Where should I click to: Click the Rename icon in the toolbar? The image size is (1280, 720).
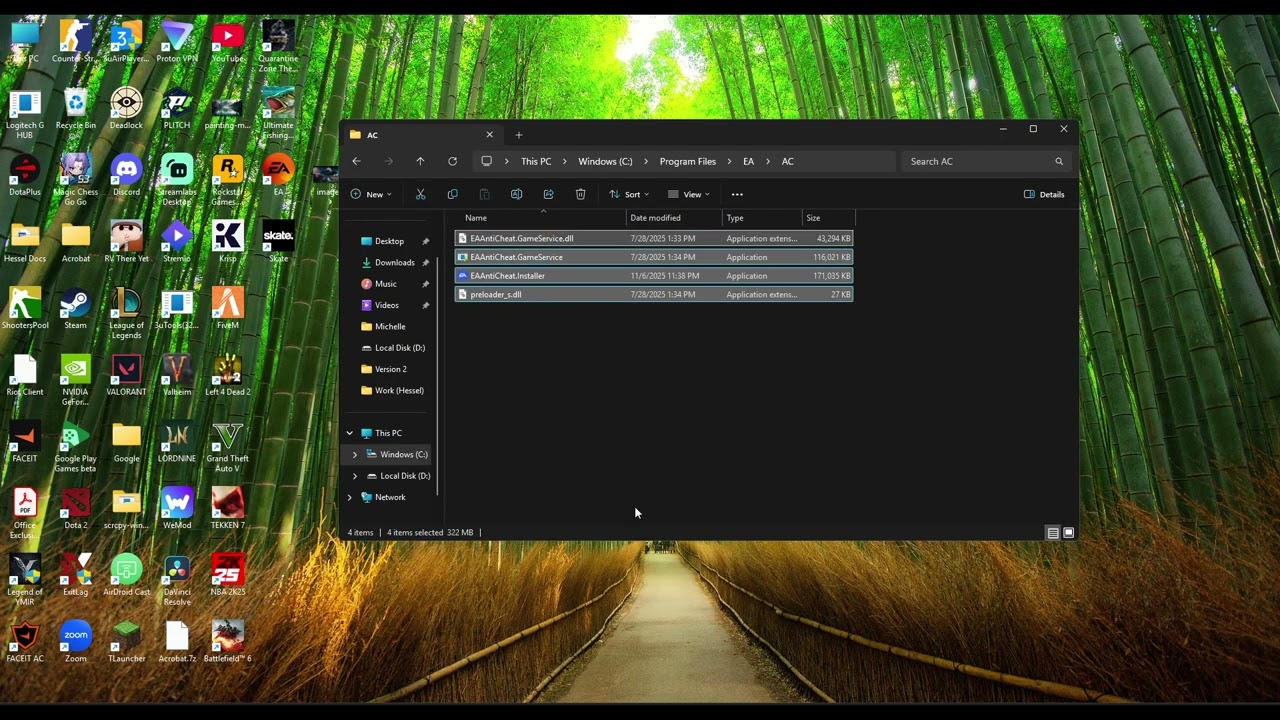click(516, 194)
